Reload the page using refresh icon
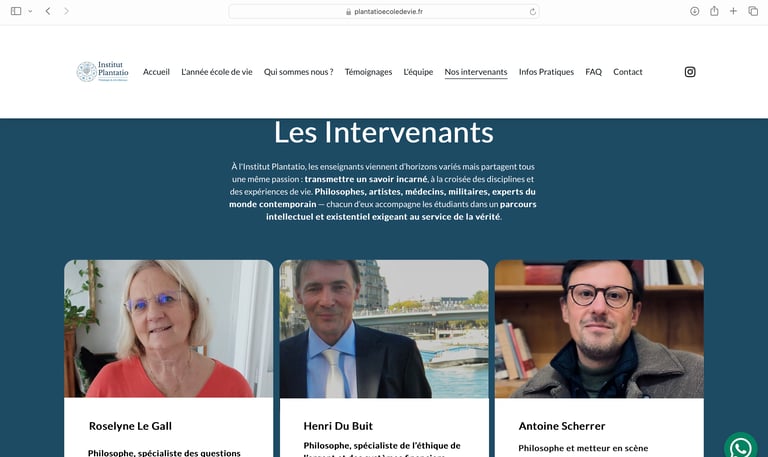768x457 pixels. click(x=532, y=12)
